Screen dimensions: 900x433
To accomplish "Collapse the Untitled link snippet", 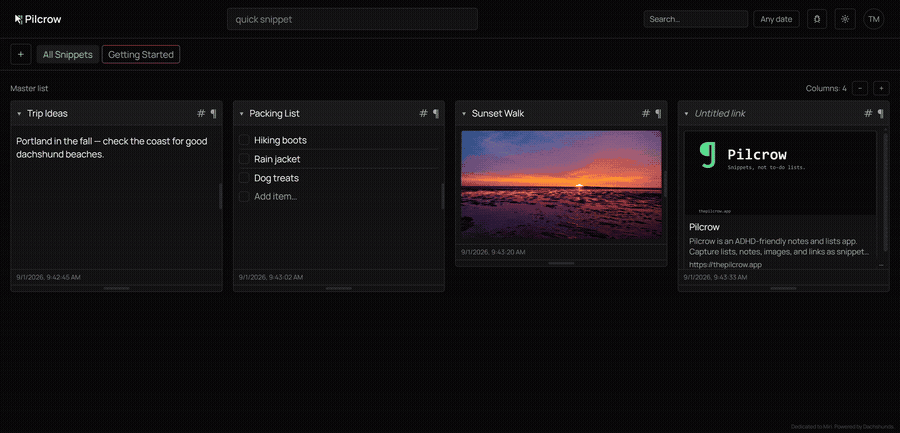I will [686, 114].
